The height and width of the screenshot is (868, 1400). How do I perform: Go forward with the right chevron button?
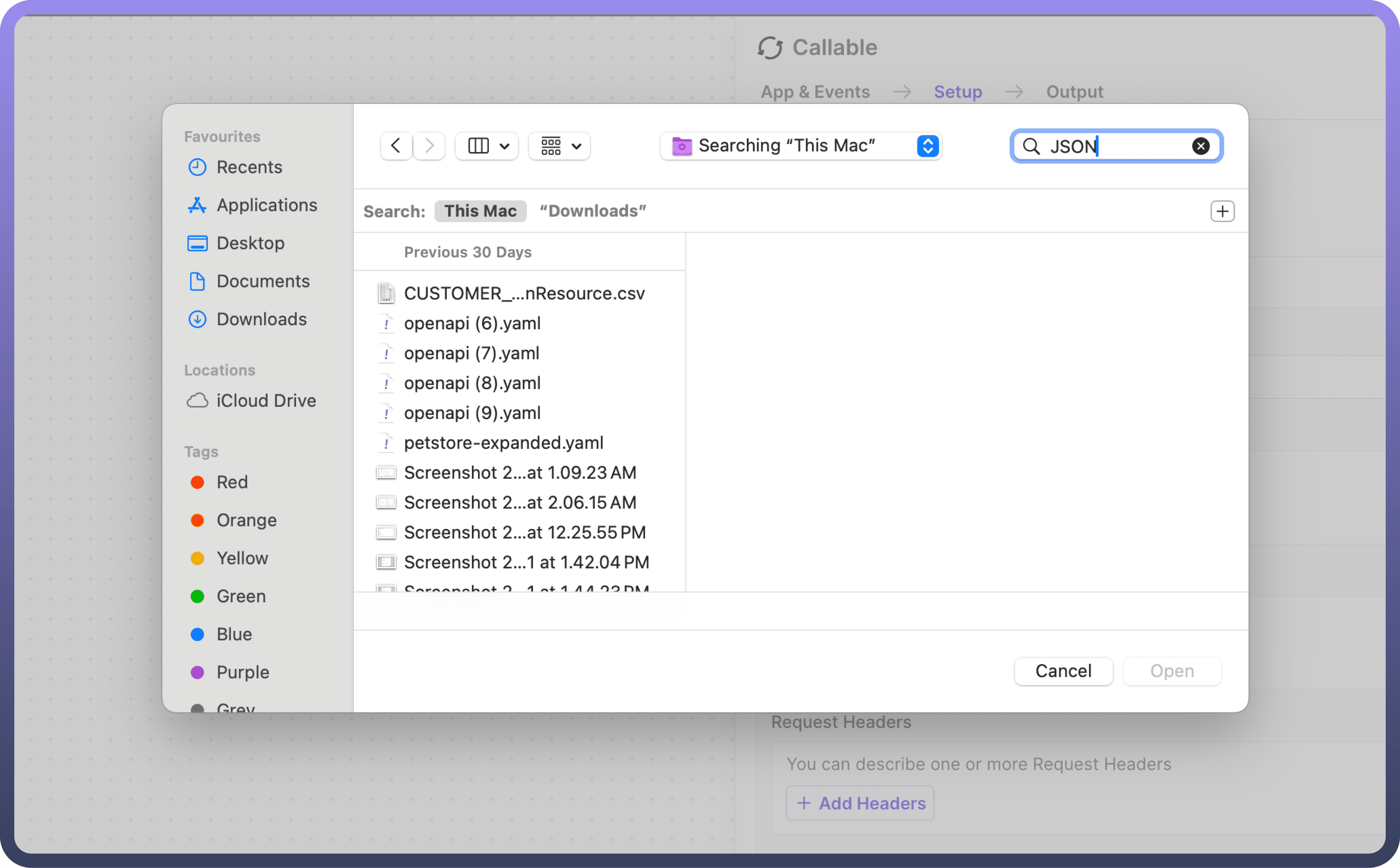tap(429, 146)
